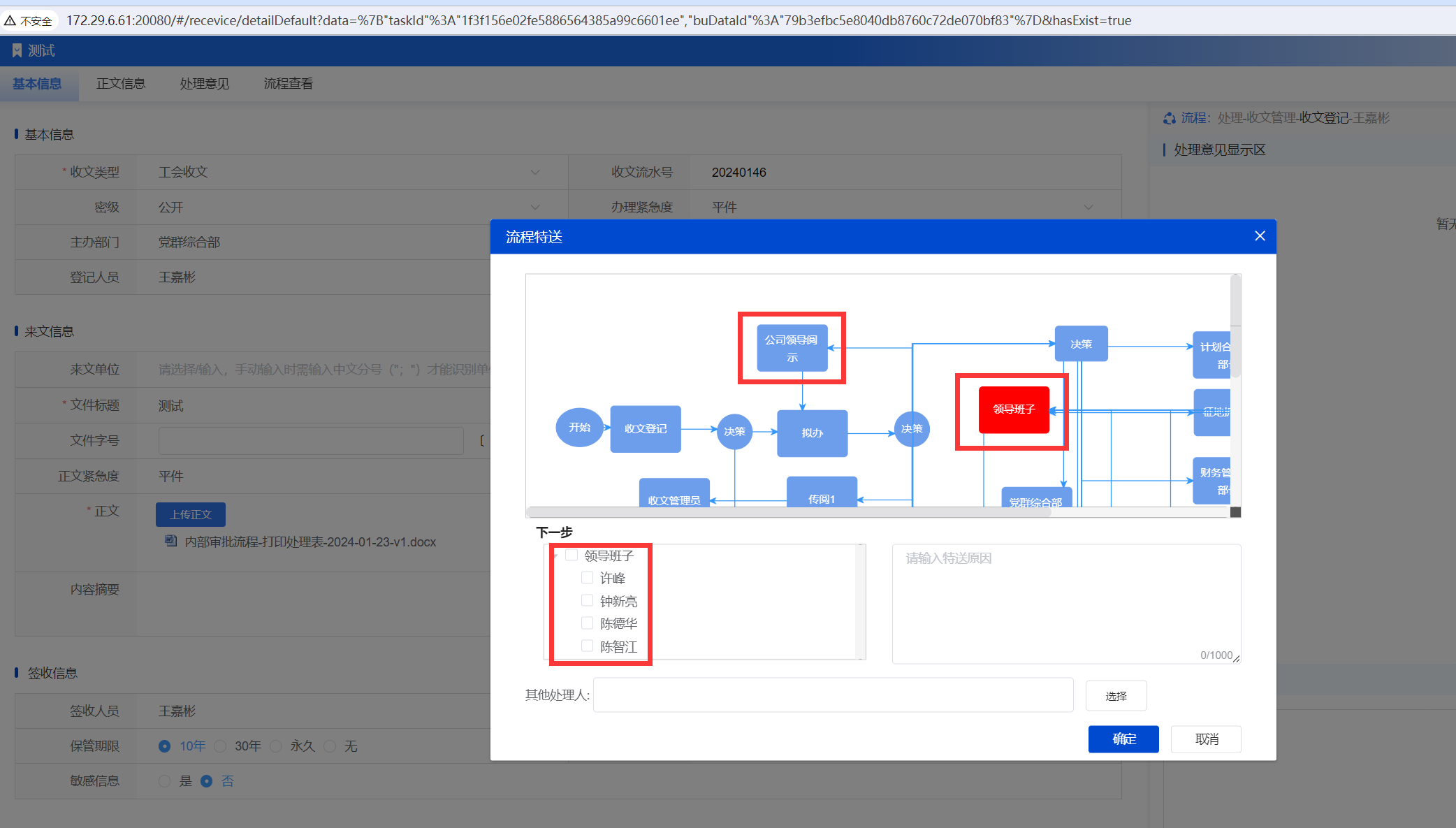Viewport: 1456px width, 828px height.
Task: Click the Word document icon beside the docx file
Action: pyautogui.click(x=170, y=542)
